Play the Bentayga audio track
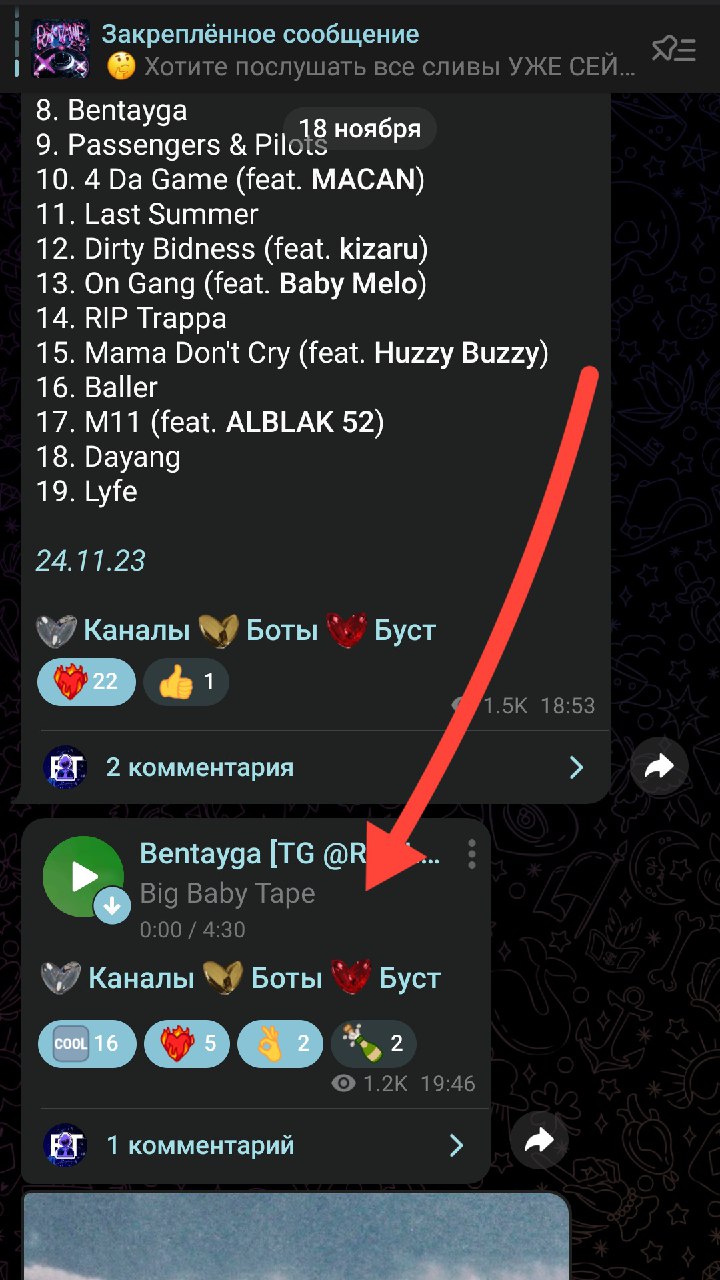The image size is (720, 1280). pyautogui.click(x=83, y=877)
